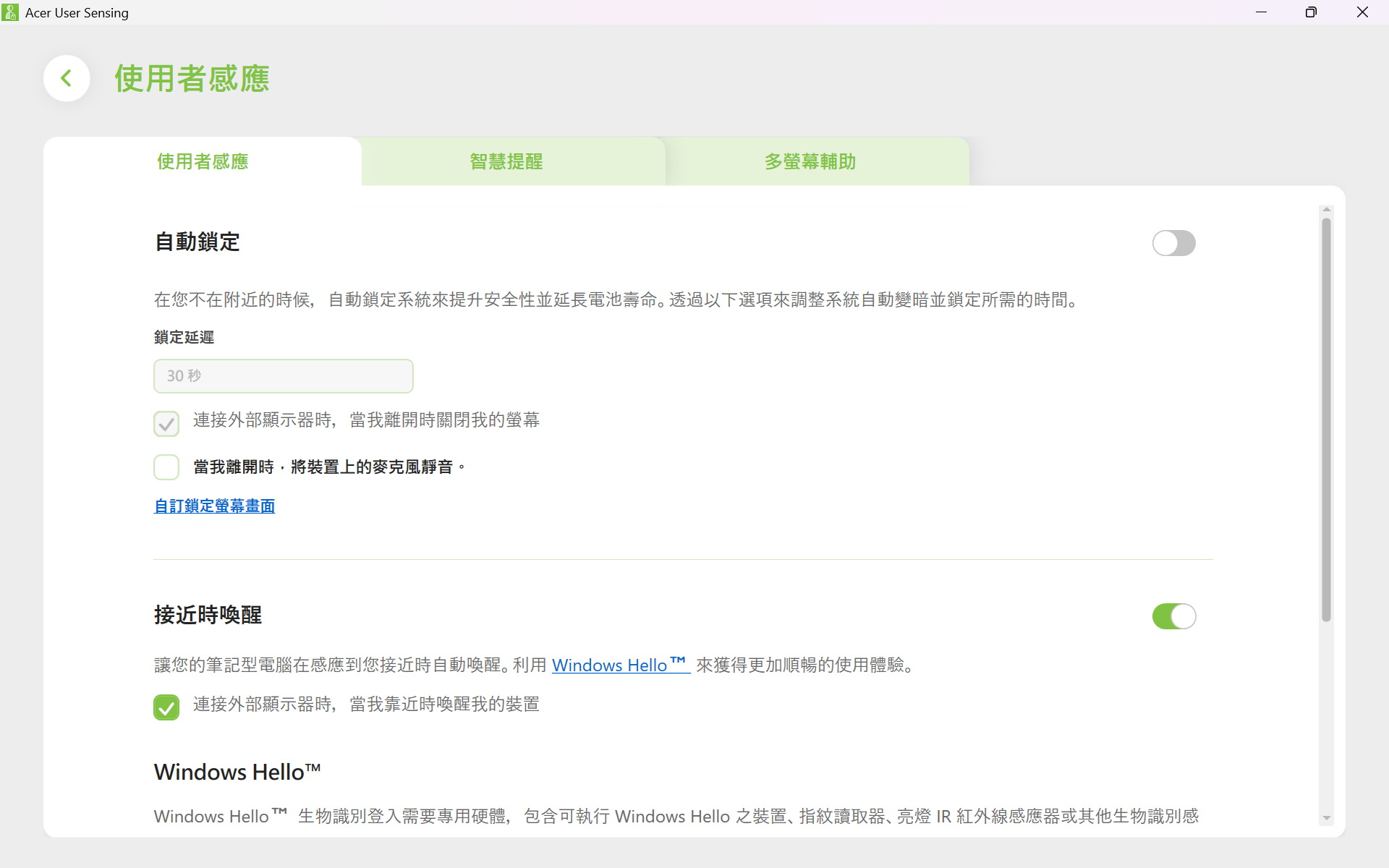1389x868 pixels.
Task: Switch to the 智慧提醒 tab
Action: (x=506, y=161)
